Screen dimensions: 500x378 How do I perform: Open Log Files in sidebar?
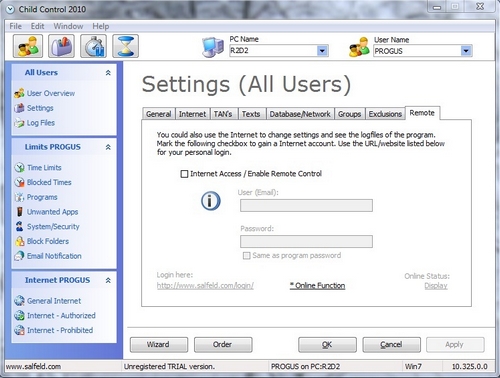(41, 123)
